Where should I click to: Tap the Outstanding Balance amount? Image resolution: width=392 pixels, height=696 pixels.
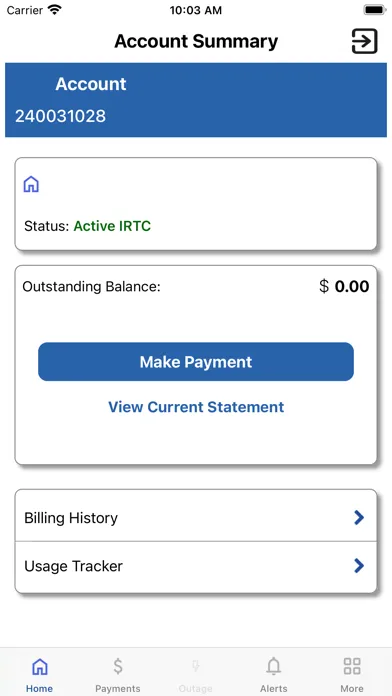(344, 286)
